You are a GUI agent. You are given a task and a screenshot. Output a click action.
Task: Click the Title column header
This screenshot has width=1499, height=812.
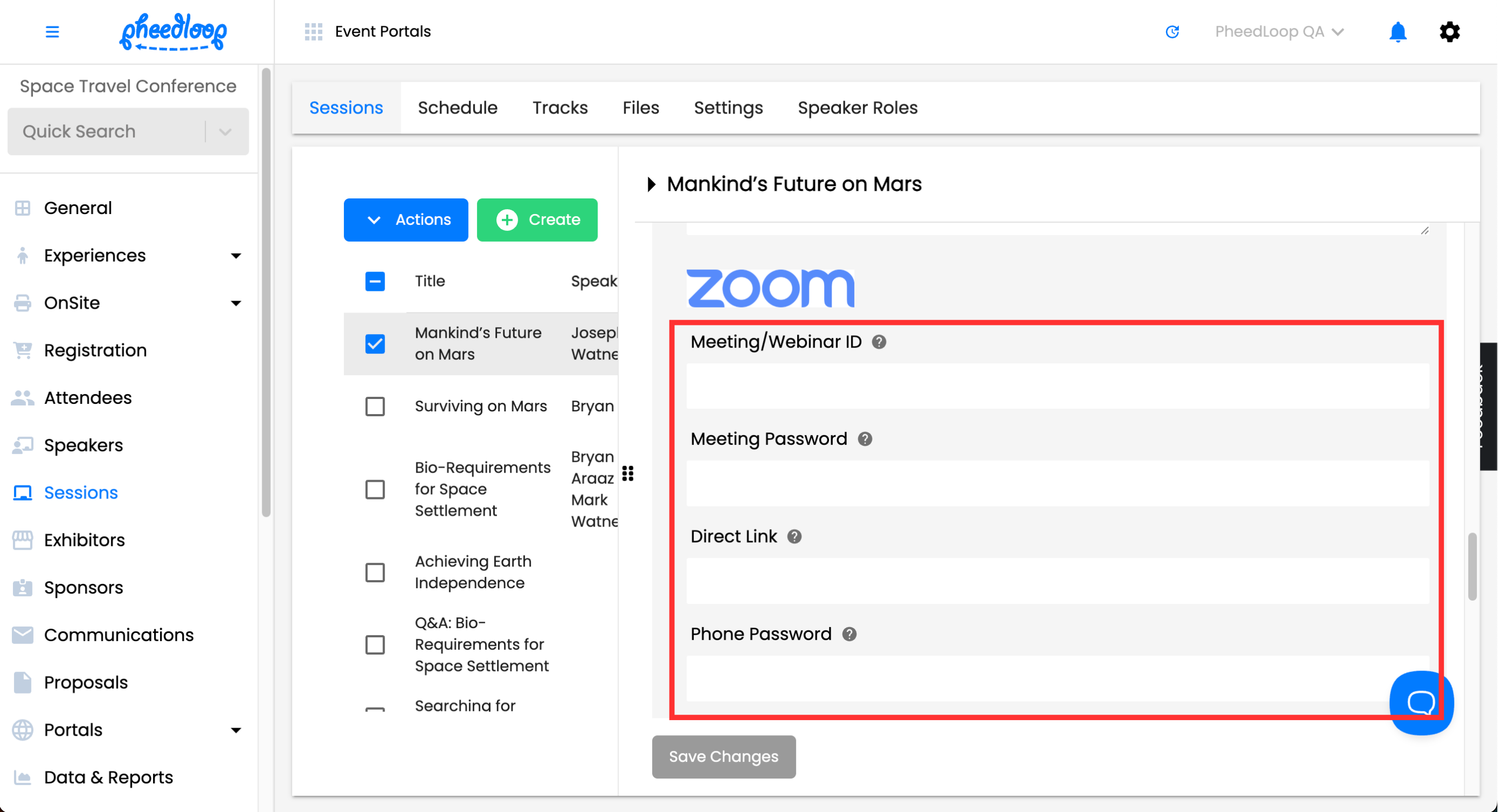pyautogui.click(x=429, y=282)
